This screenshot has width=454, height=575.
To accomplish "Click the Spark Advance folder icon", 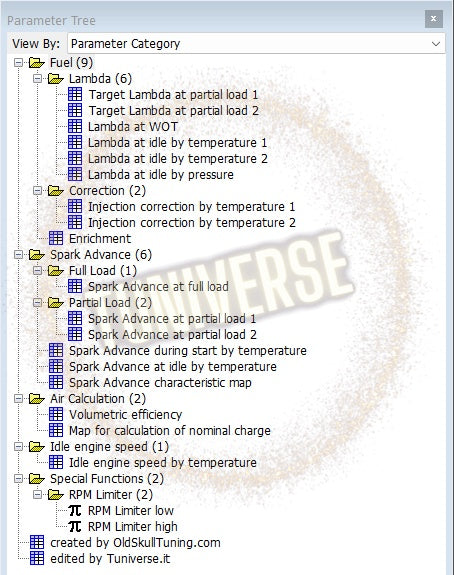I will click(x=37, y=254).
